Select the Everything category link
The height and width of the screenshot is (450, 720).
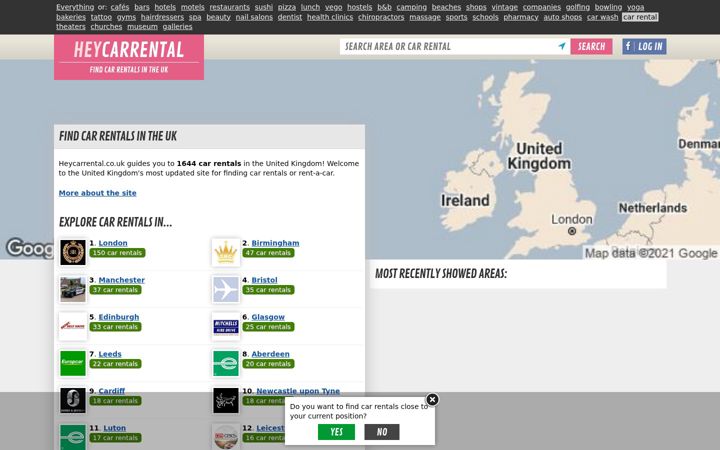75,7
